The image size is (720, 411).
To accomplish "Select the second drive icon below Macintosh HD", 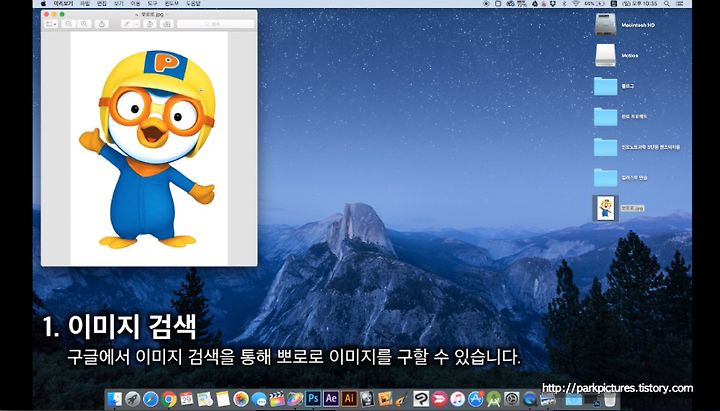I will coord(606,56).
